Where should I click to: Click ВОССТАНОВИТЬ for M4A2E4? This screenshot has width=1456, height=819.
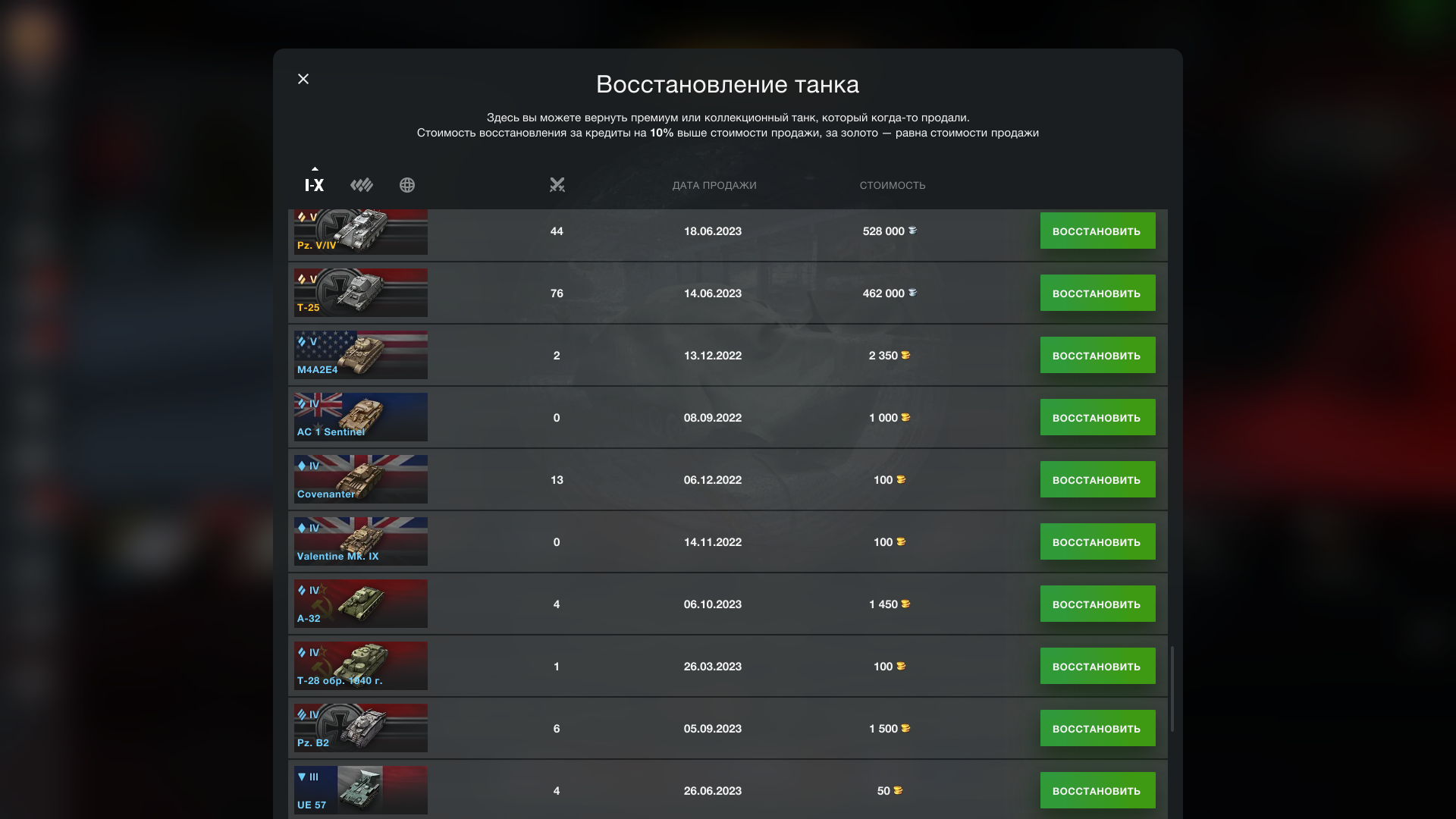pyautogui.click(x=1097, y=355)
